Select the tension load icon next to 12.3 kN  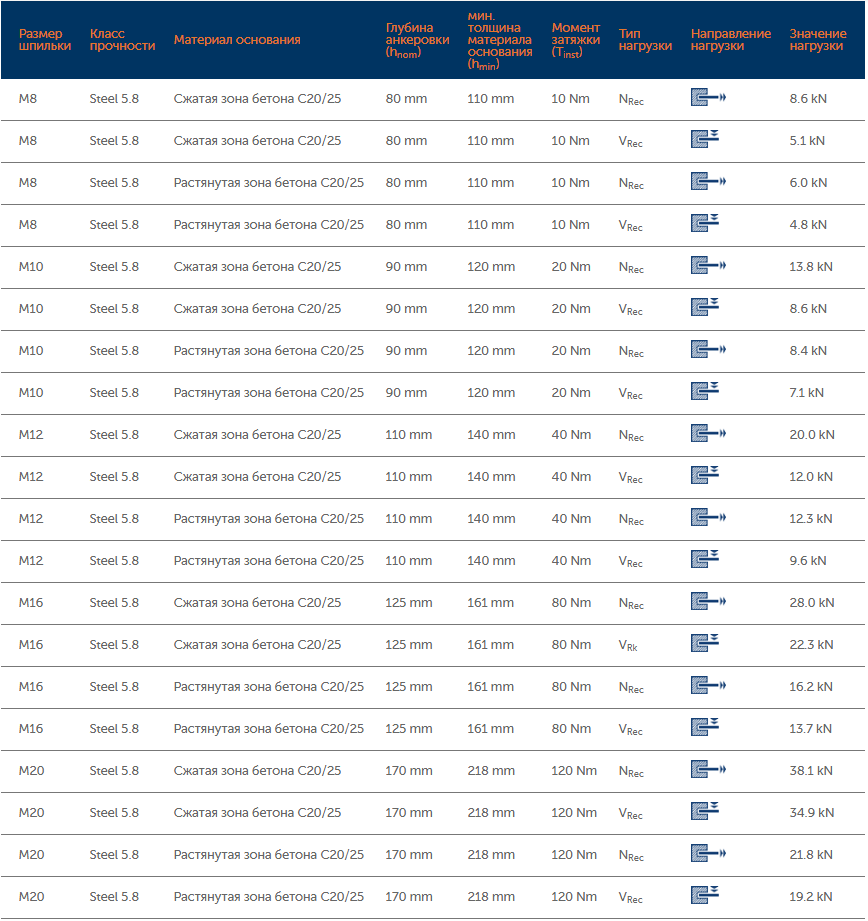tap(708, 518)
